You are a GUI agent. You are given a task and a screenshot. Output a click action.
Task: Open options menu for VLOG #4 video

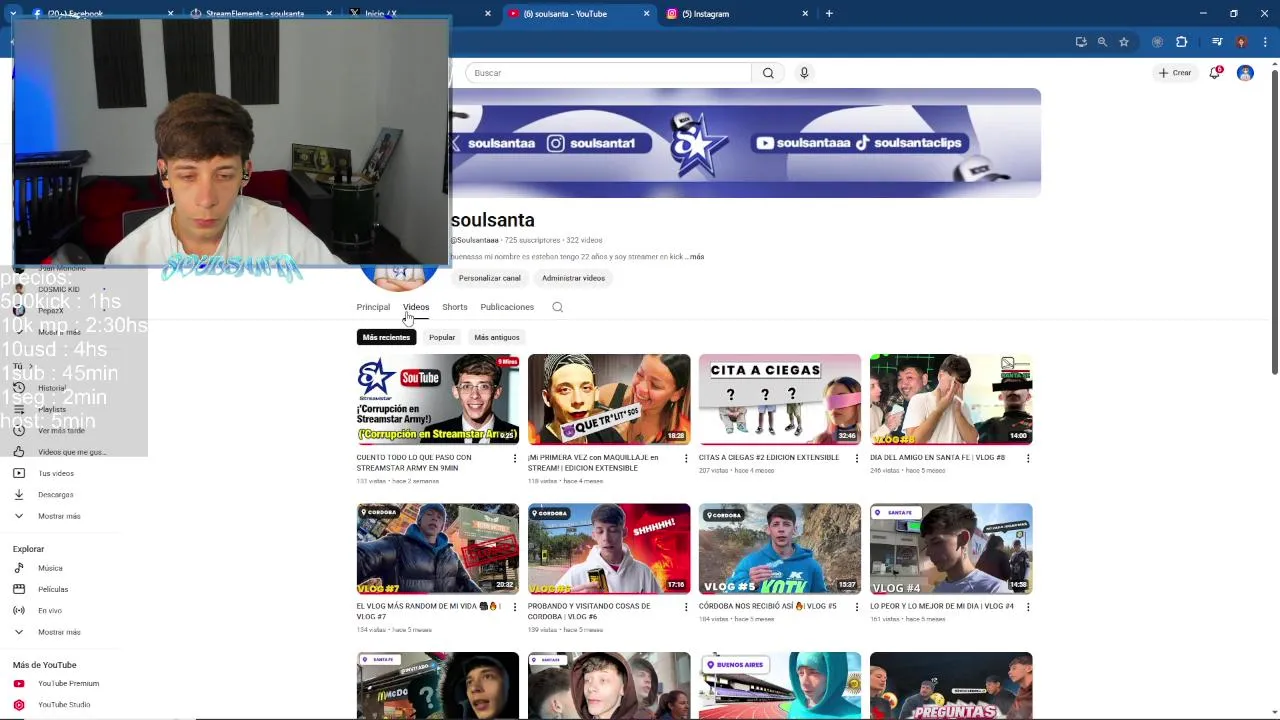coord(1028,607)
